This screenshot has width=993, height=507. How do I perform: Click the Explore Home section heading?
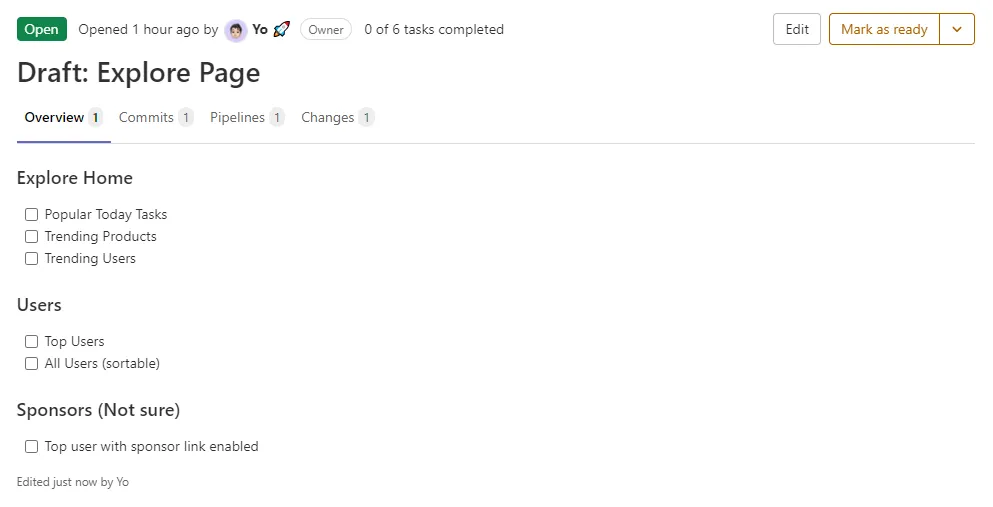tap(75, 178)
